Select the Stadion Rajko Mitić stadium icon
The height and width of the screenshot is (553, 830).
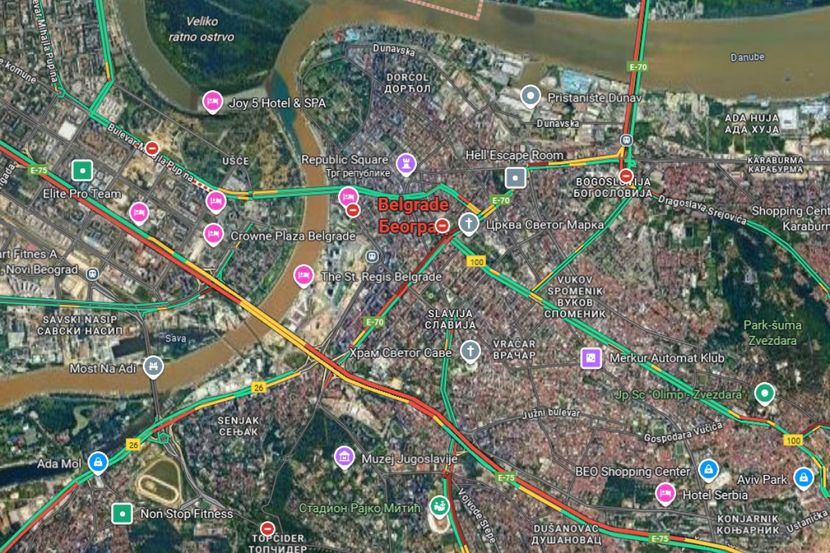tap(439, 507)
